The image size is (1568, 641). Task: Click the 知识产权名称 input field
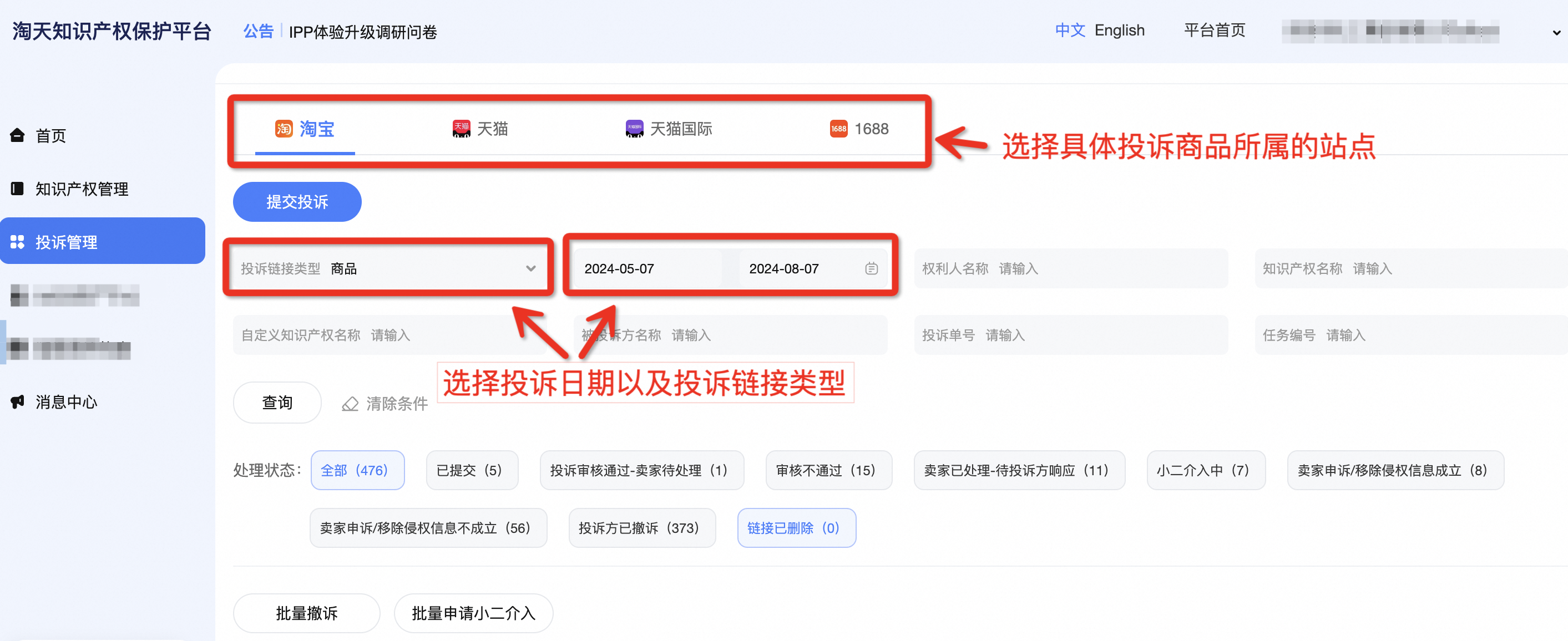pyautogui.click(x=1411, y=268)
